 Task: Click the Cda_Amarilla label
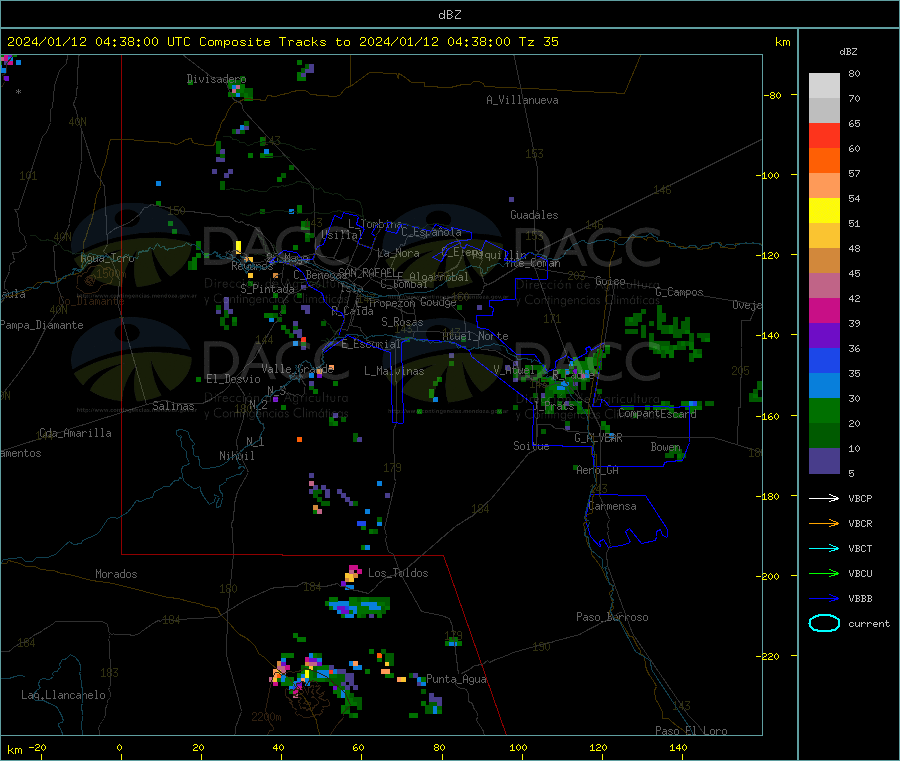point(75,433)
